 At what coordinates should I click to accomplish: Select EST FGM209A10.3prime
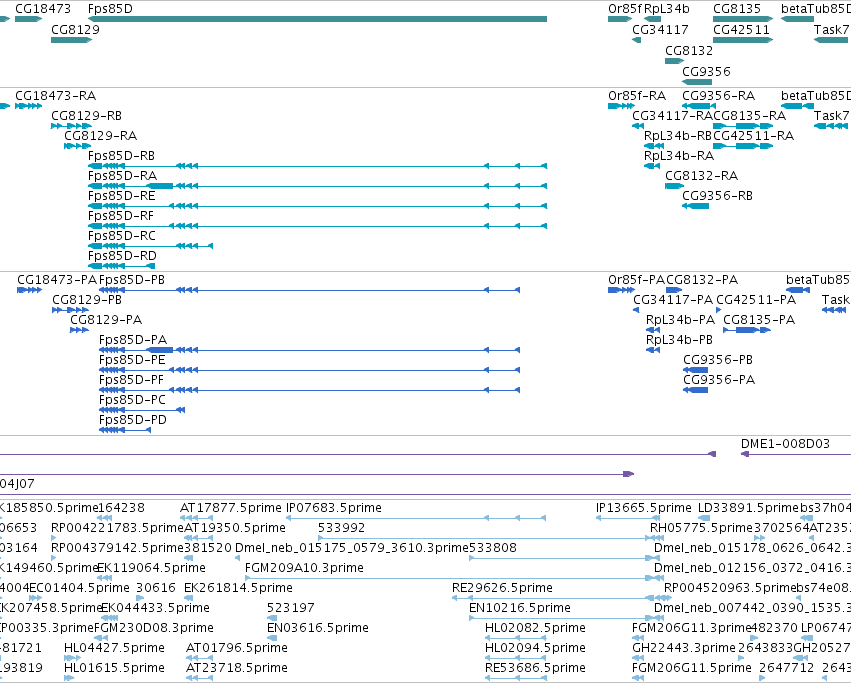point(304,568)
